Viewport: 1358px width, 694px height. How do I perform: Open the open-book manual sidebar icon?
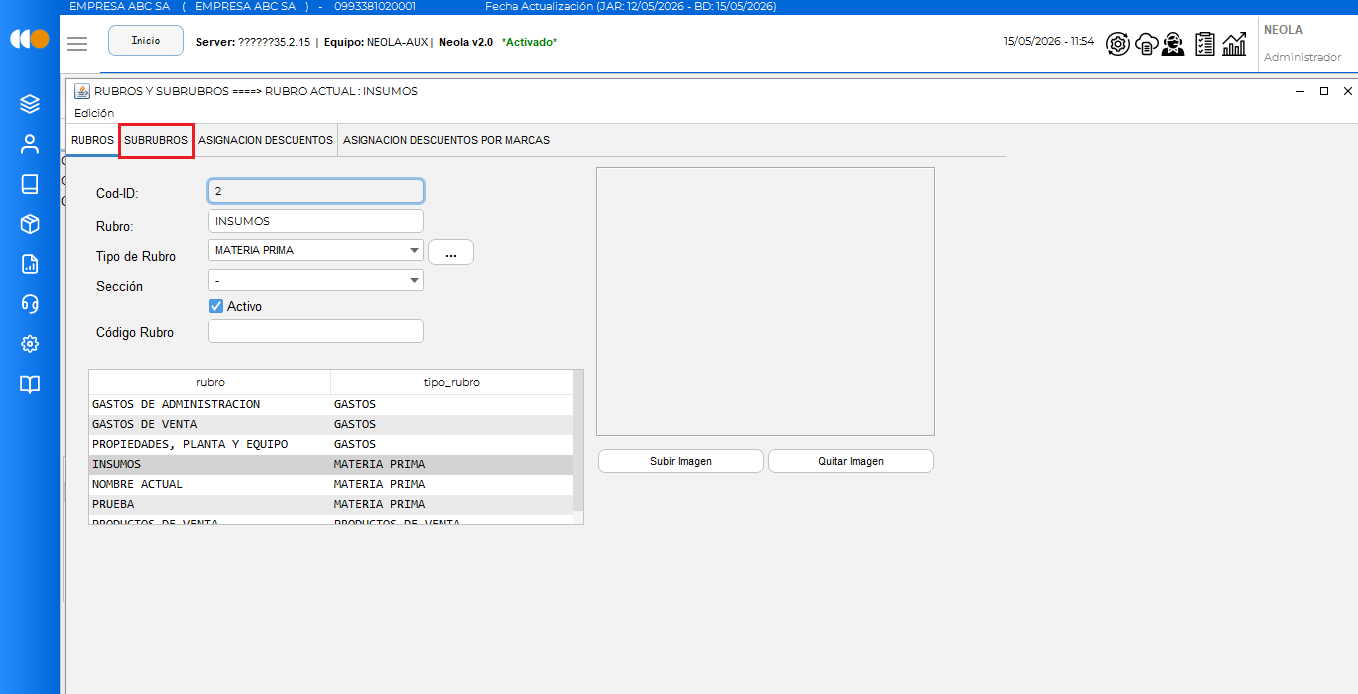point(30,384)
